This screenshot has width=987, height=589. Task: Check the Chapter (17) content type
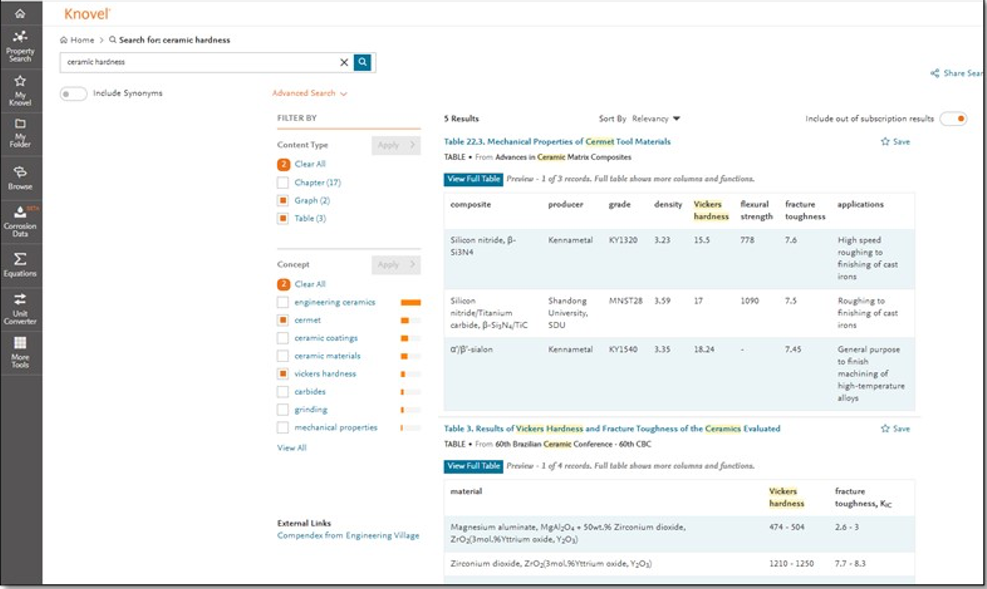coord(284,183)
